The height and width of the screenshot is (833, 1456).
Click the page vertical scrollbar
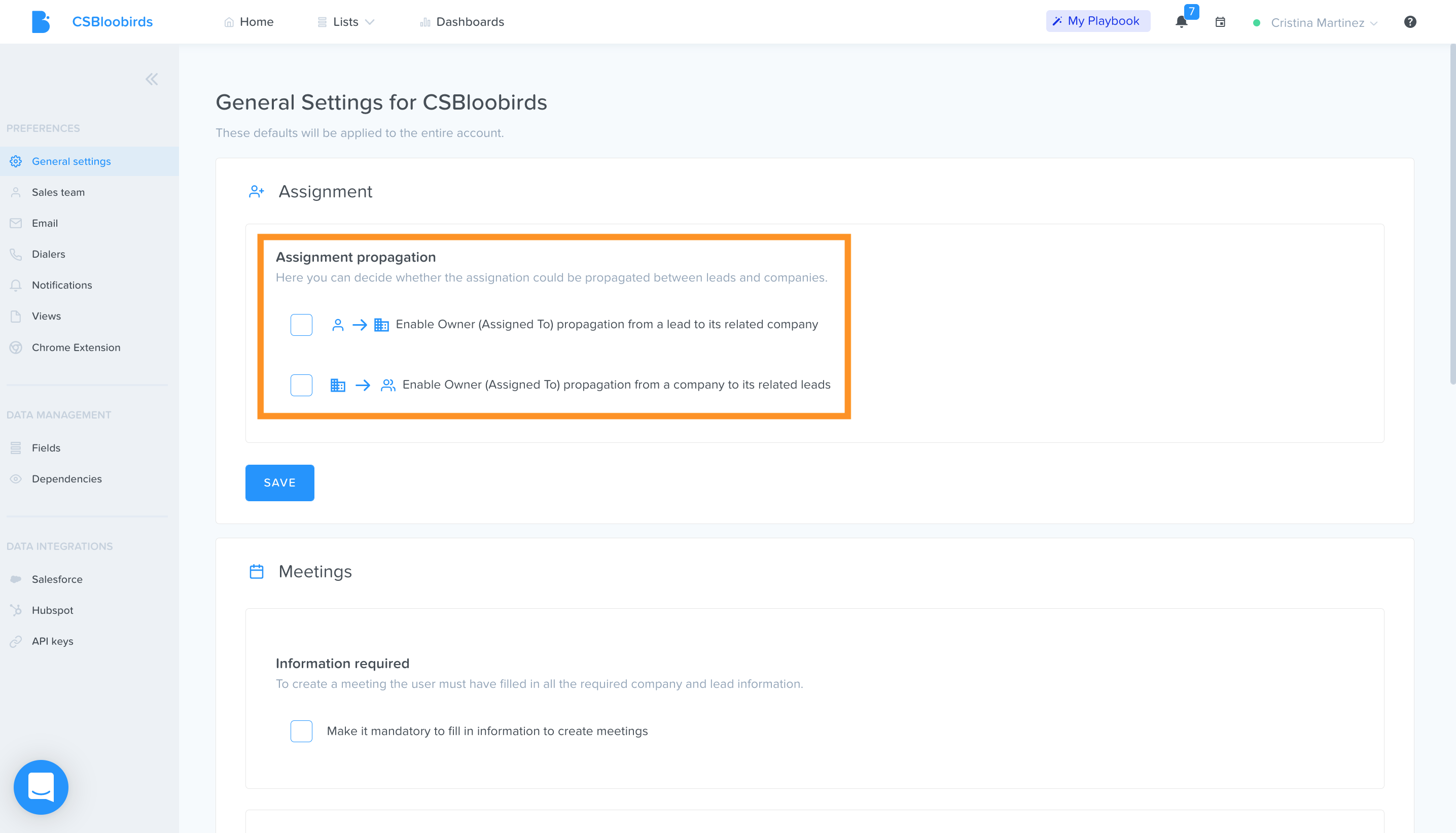[x=1452, y=215]
